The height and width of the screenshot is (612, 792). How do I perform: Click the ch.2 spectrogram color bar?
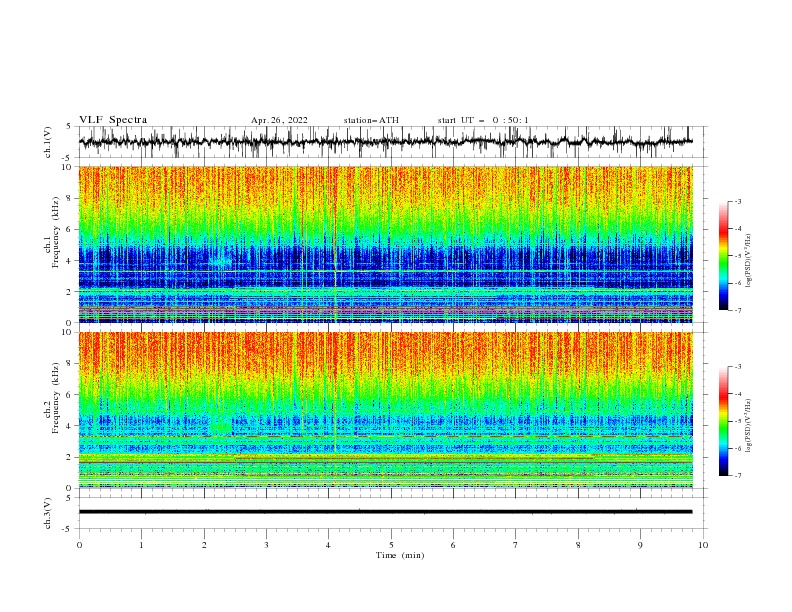coord(723,421)
